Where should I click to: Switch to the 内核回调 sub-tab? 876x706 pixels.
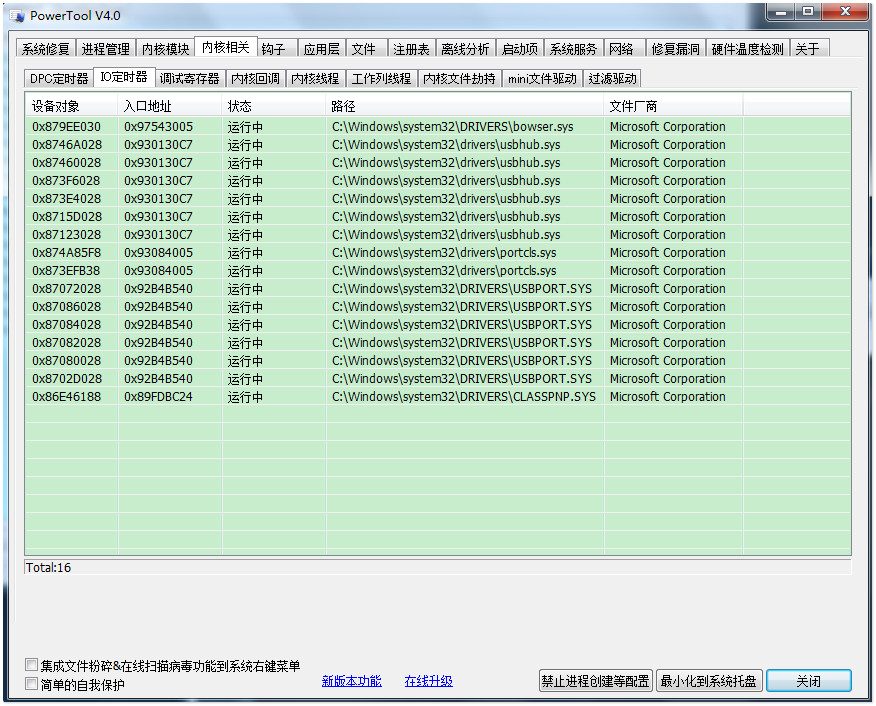click(255, 78)
